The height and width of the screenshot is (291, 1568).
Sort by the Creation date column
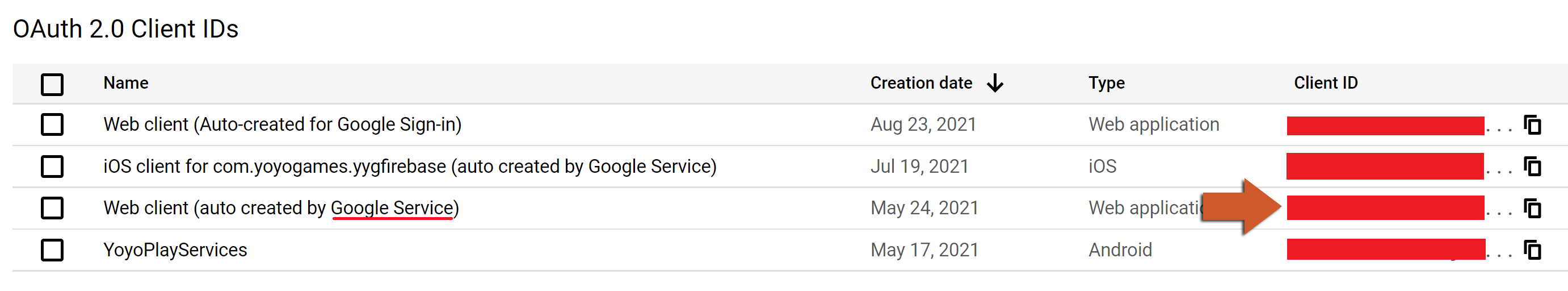[920, 83]
